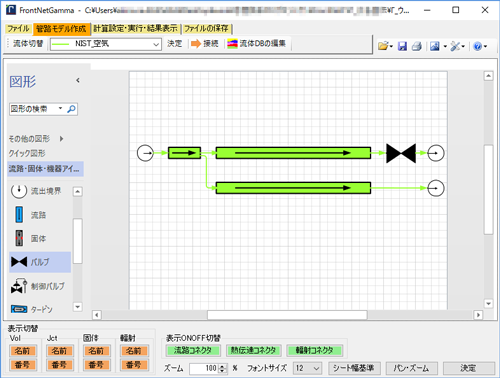Click the ズーム percentage input field
500x378 pixels.
coord(204,368)
